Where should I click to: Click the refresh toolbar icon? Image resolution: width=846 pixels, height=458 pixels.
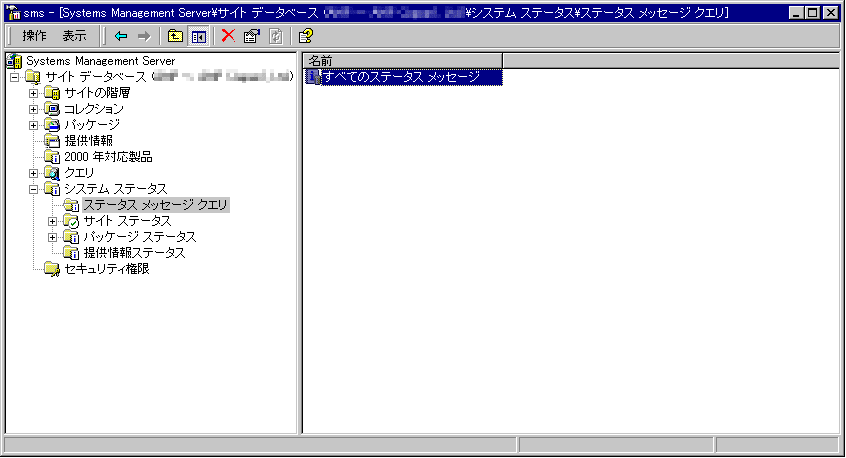point(276,36)
